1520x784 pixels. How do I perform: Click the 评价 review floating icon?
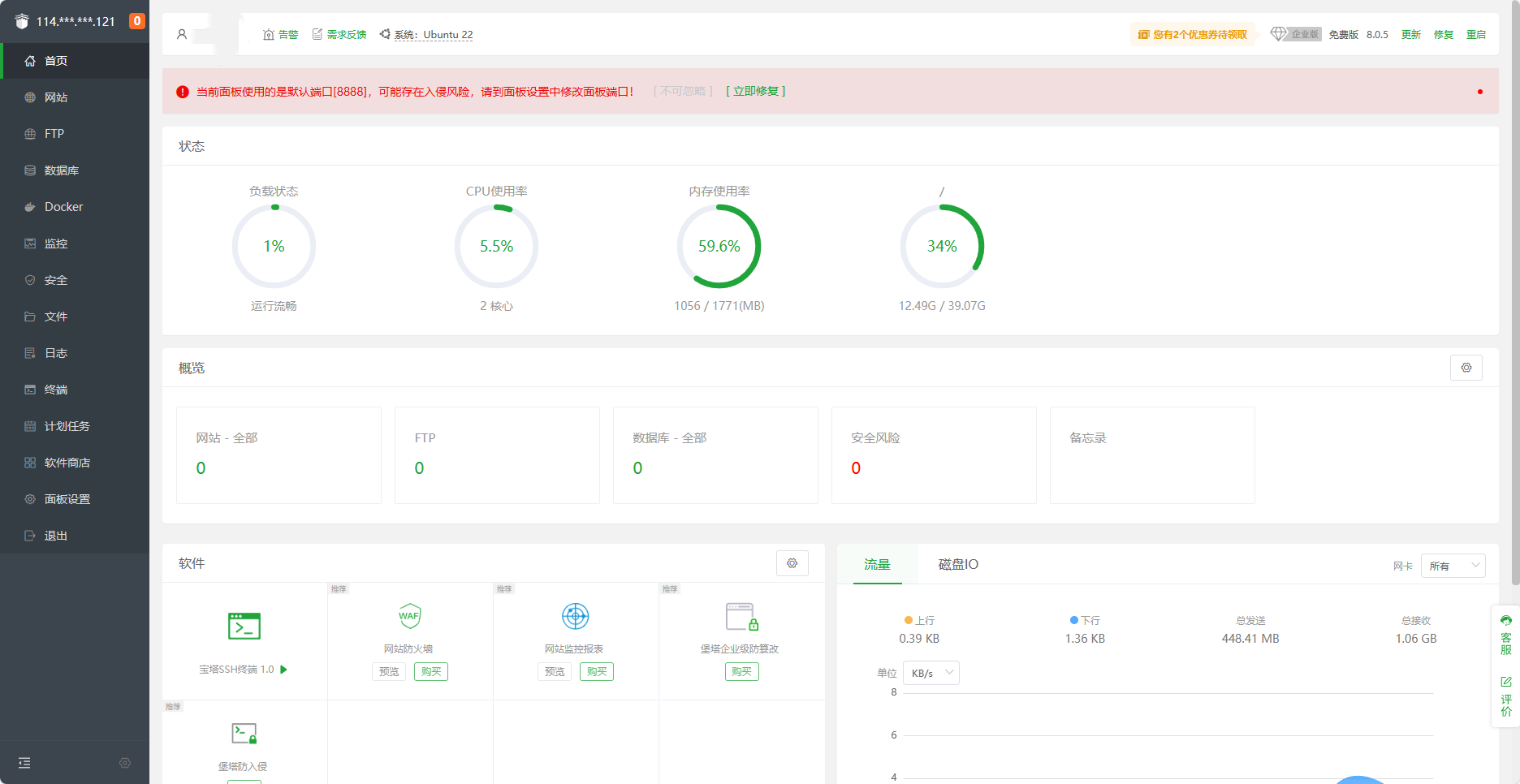1506,696
